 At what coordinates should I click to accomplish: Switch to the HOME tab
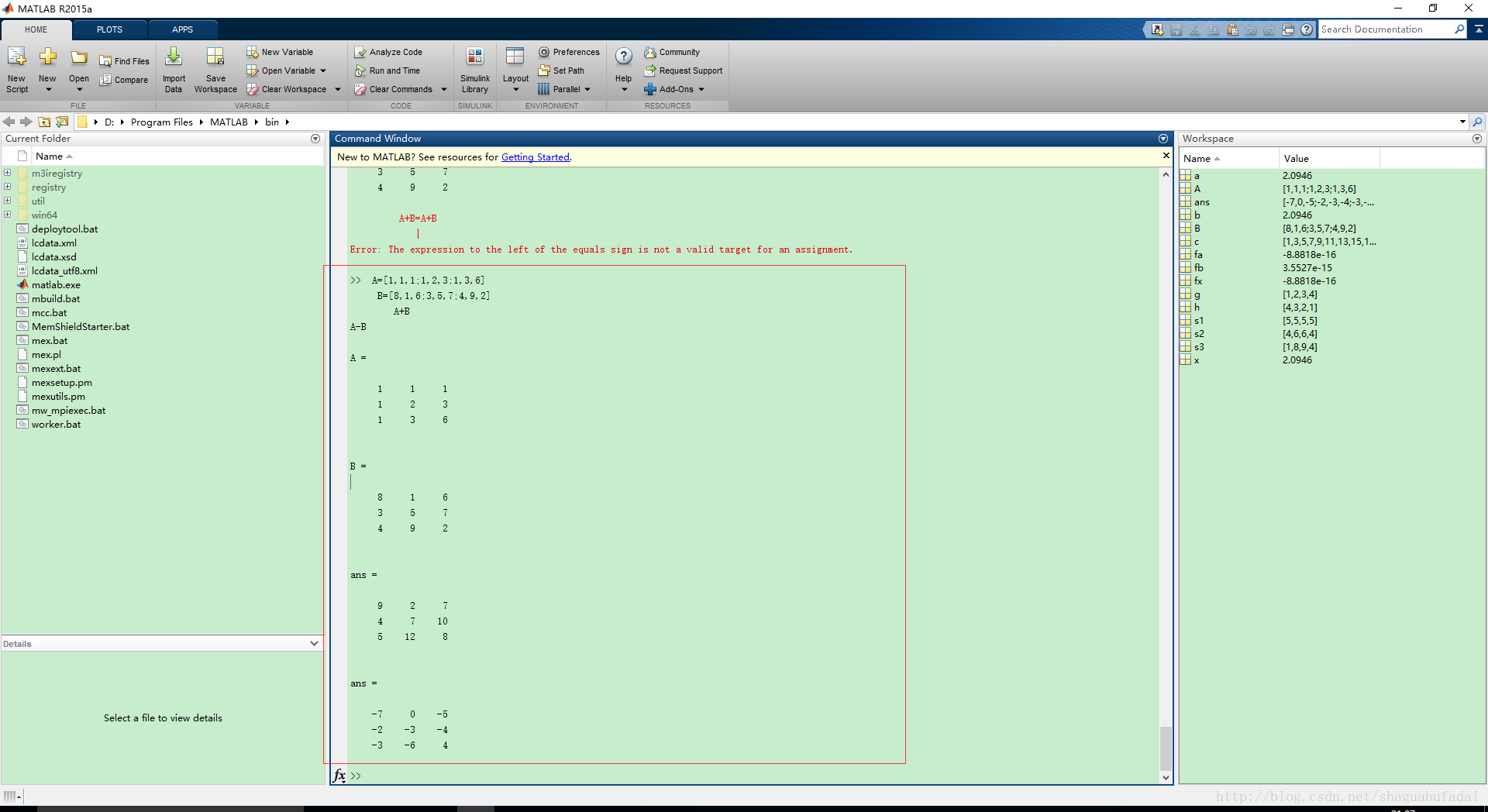[36, 29]
